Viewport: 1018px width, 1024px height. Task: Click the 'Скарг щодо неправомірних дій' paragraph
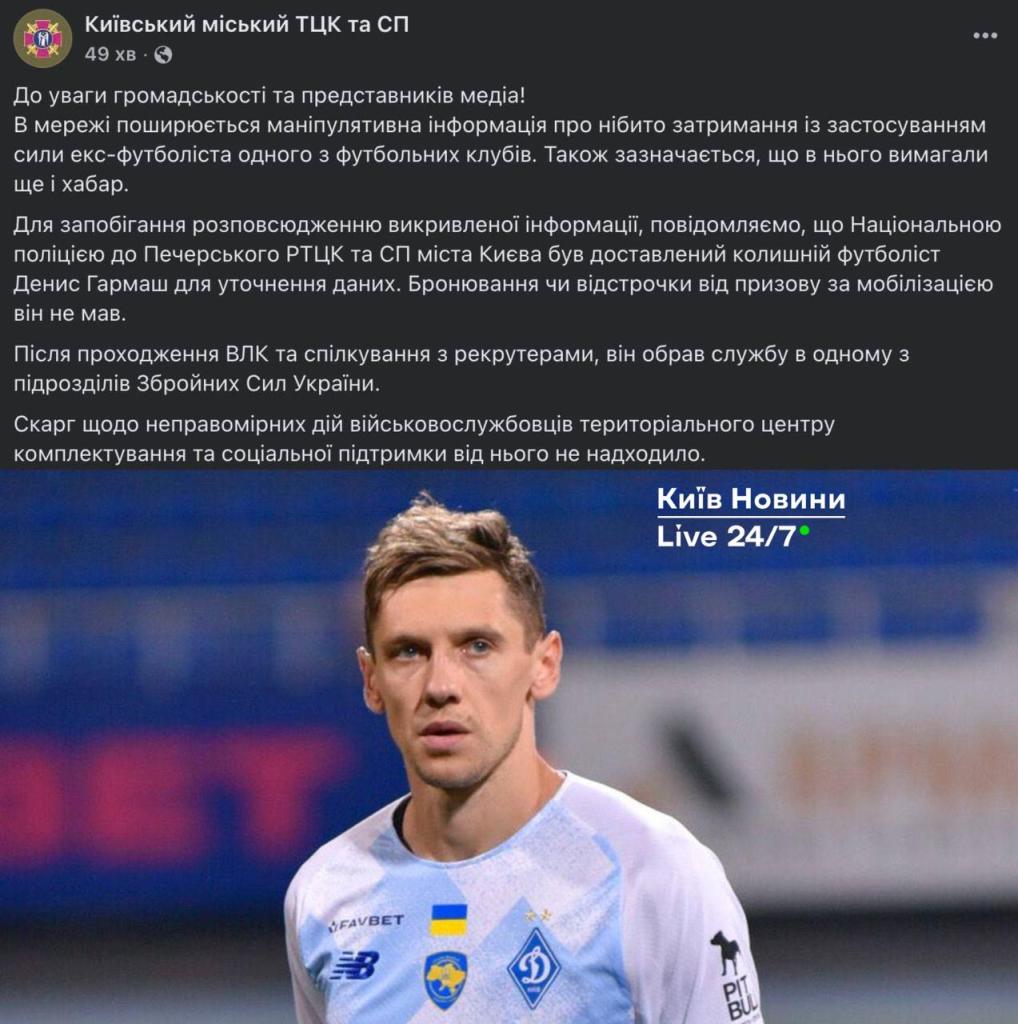click(424, 439)
